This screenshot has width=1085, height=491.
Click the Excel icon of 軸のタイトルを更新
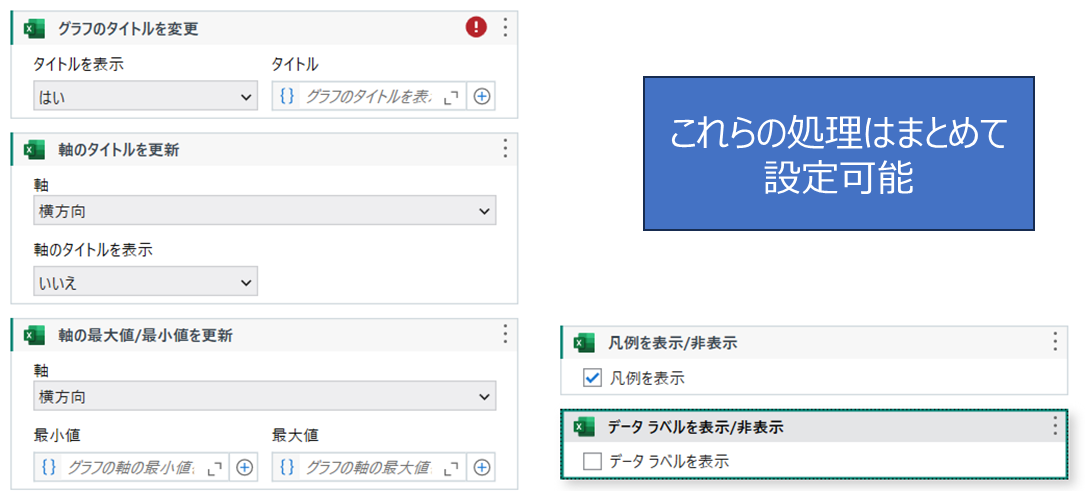click(x=35, y=149)
